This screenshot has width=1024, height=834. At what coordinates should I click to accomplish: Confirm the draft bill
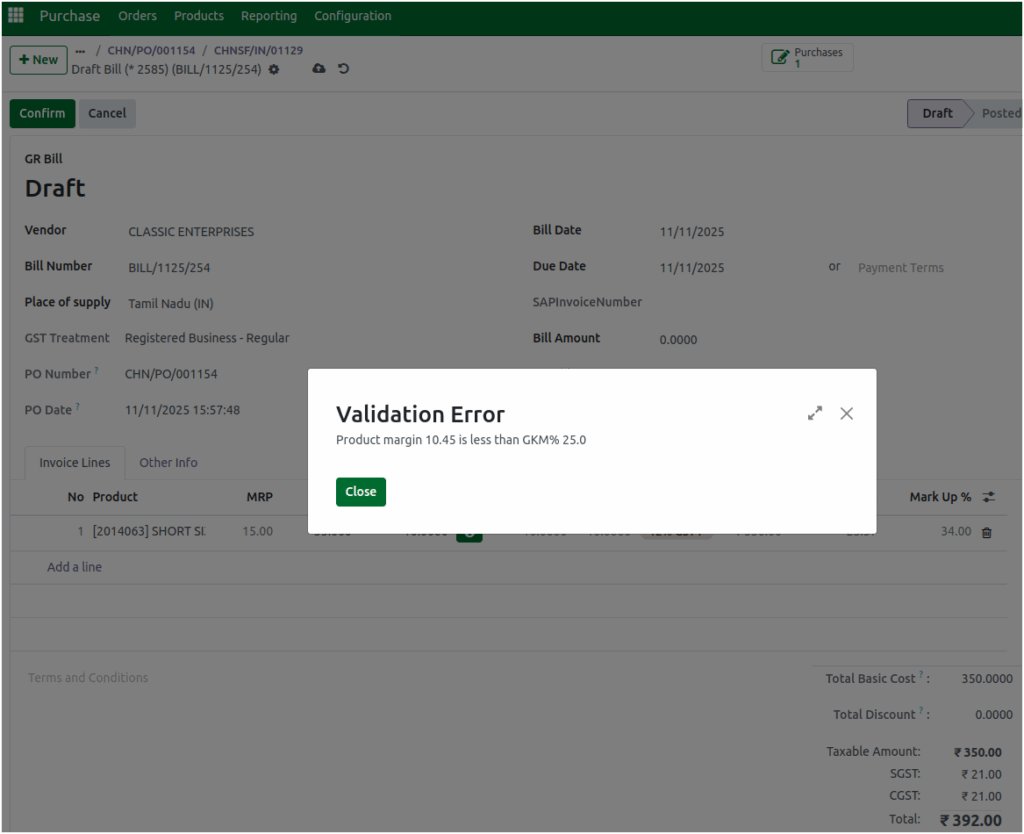coord(42,113)
